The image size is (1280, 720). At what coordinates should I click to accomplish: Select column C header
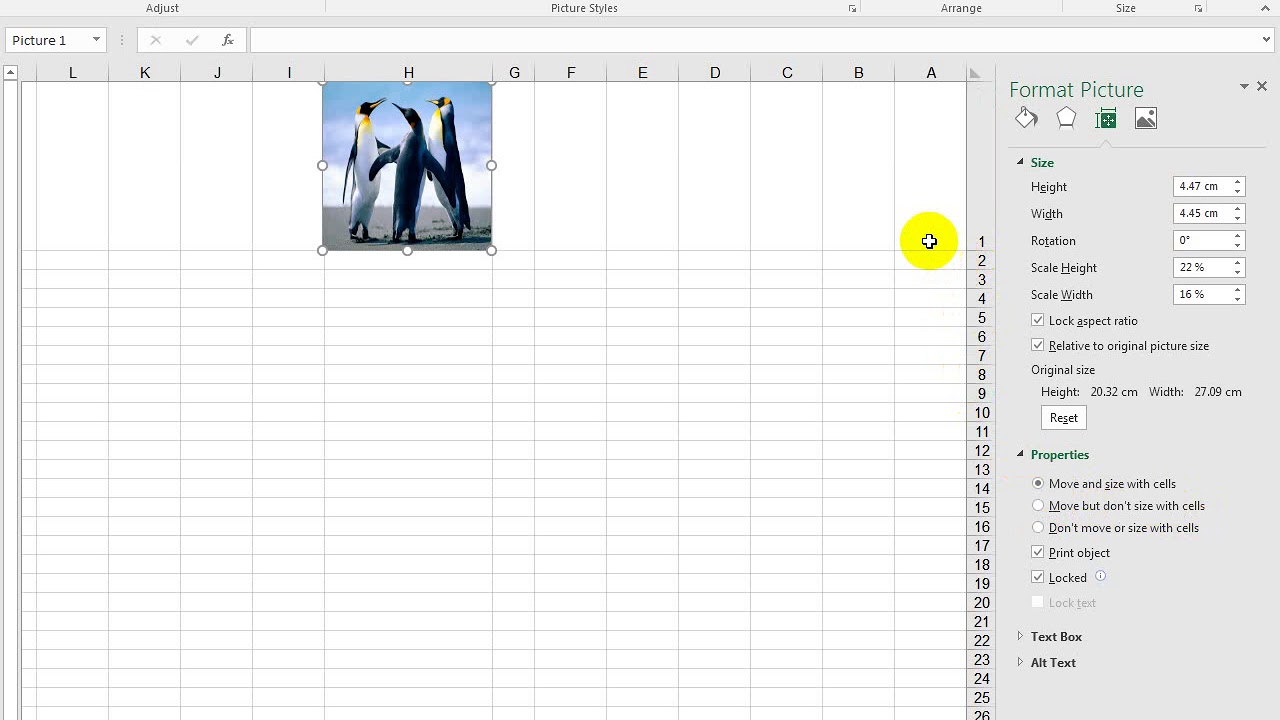787,73
